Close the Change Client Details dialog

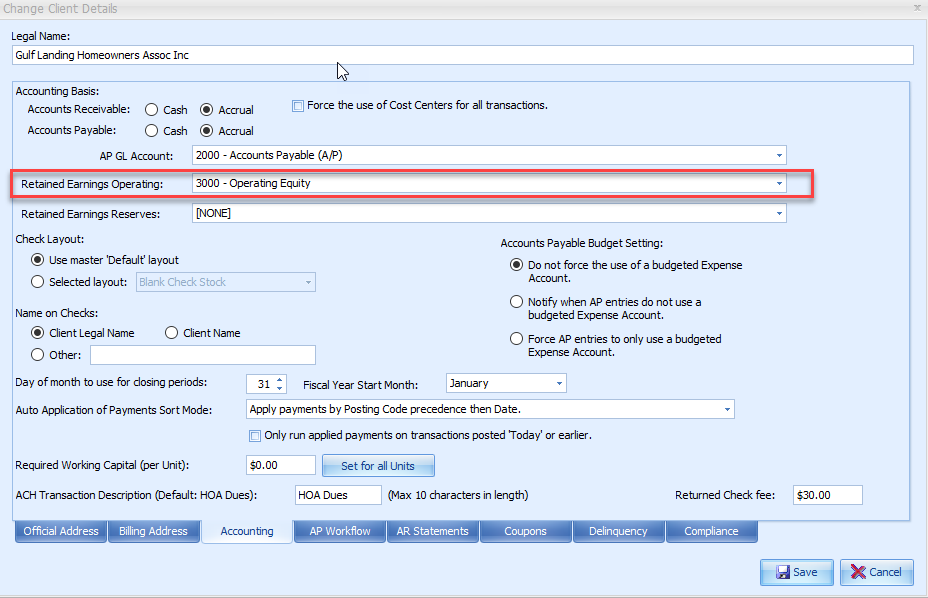pyautogui.click(x=917, y=7)
